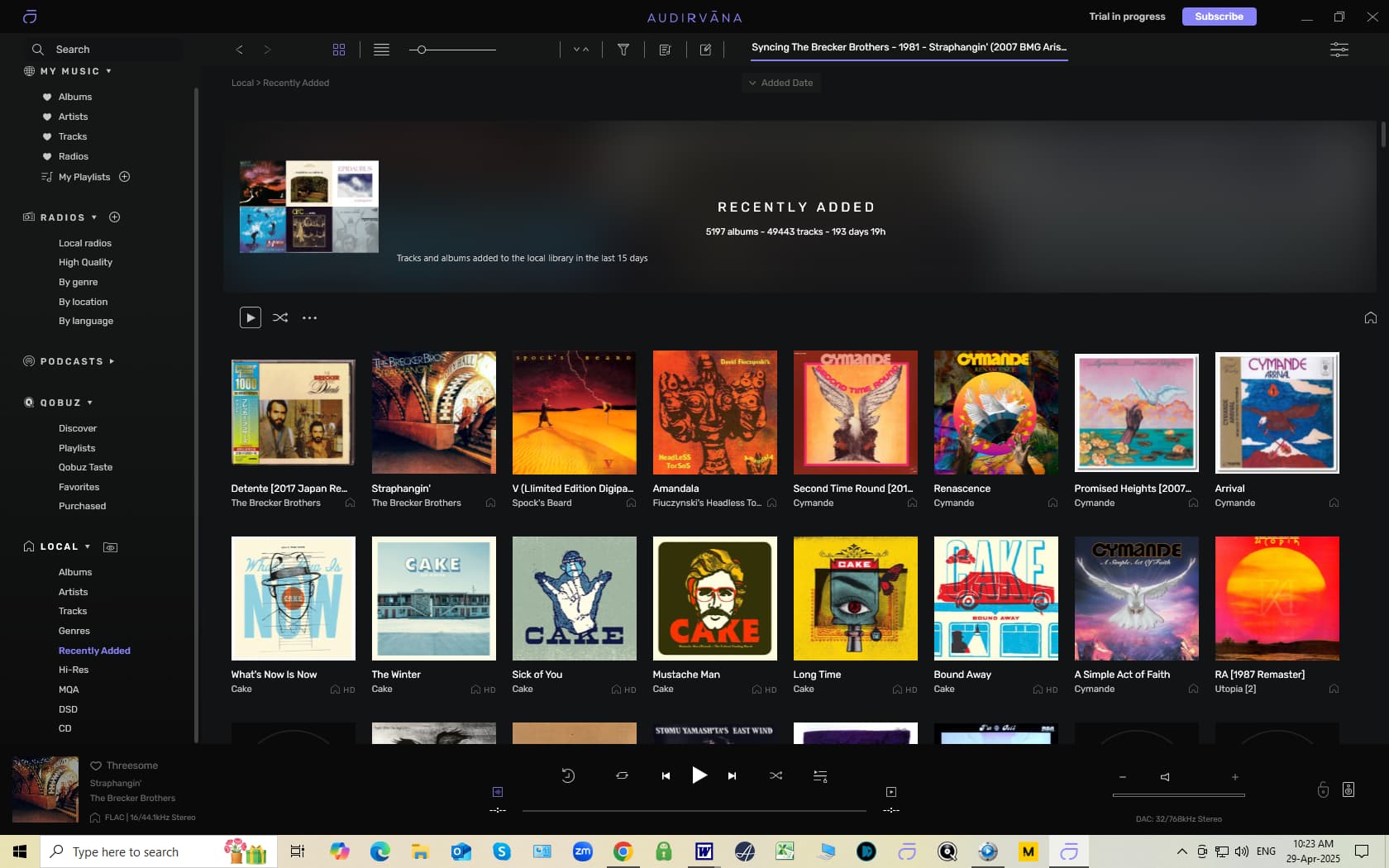Switch to grid view layout
1389x868 pixels.
[x=339, y=50]
